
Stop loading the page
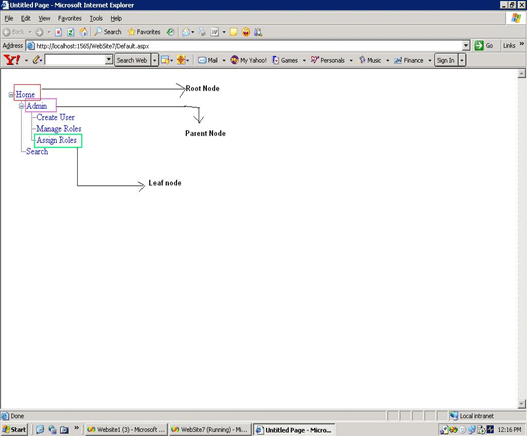[x=58, y=32]
